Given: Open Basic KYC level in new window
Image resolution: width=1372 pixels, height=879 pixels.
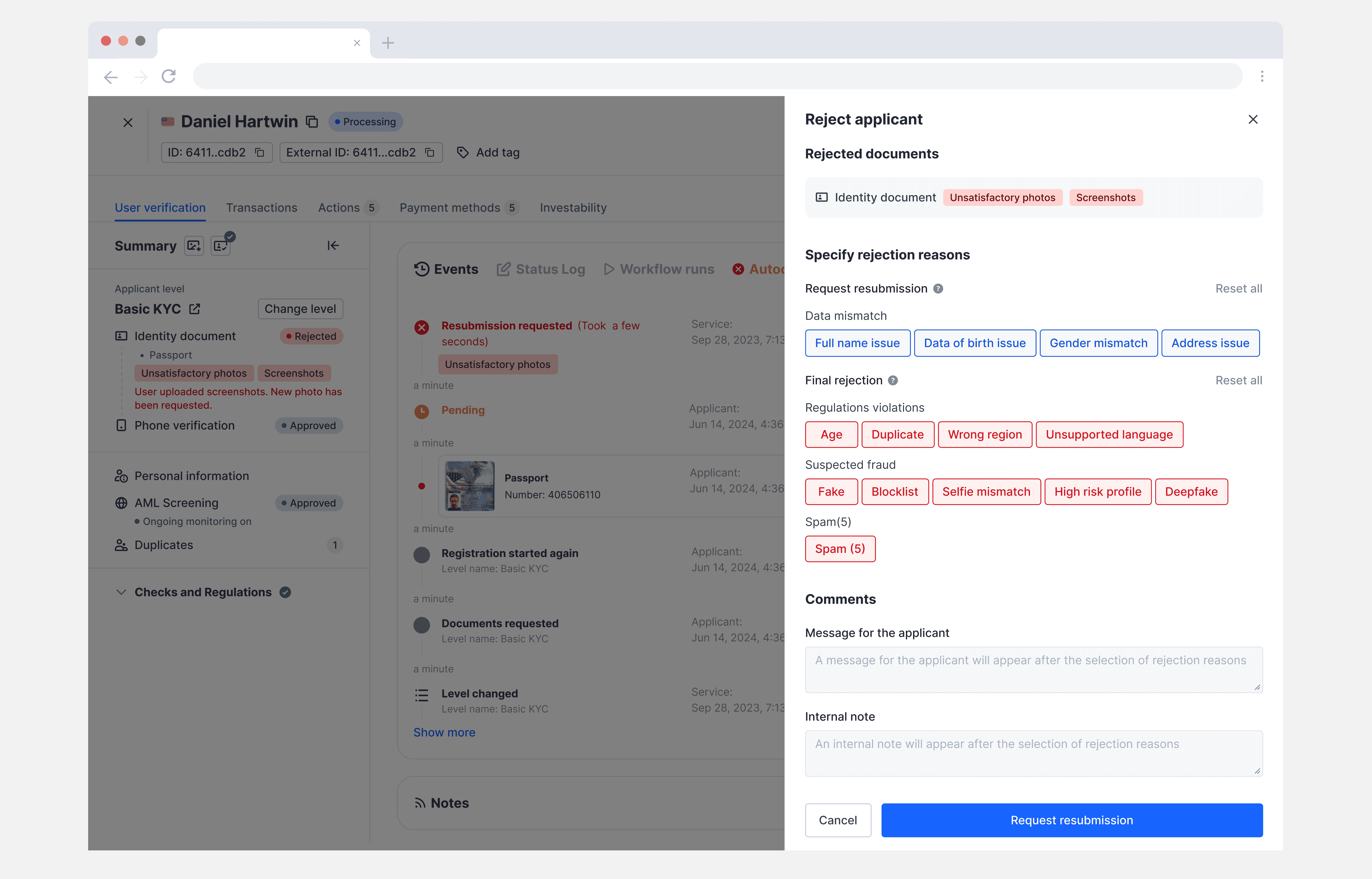Looking at the screenshot, I should [x=195, y=309].
